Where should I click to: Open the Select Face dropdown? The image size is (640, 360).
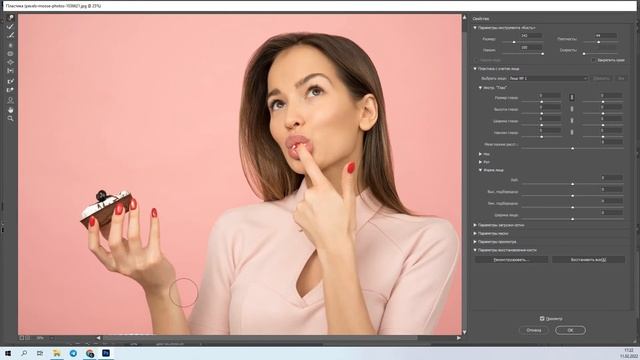[548, 78]
